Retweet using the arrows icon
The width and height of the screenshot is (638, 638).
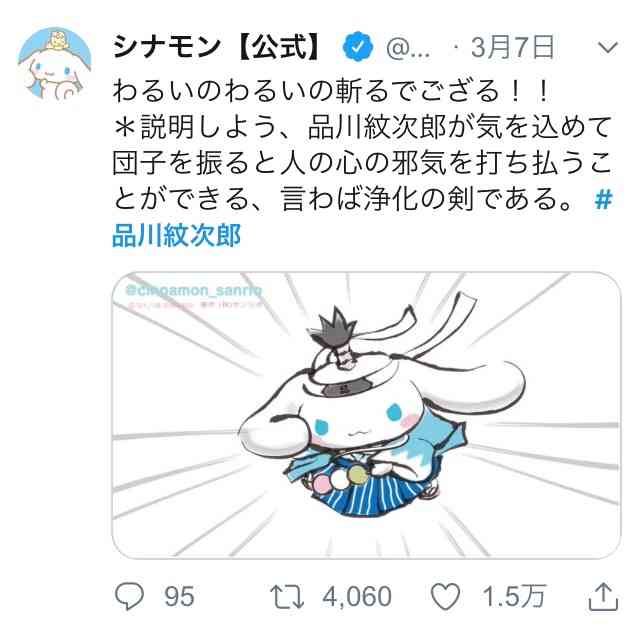point(287,597)
